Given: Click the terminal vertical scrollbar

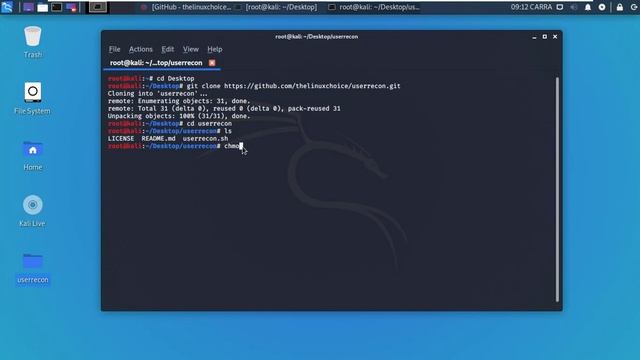Looking at the screenshot, I should [x=557, y=189].
